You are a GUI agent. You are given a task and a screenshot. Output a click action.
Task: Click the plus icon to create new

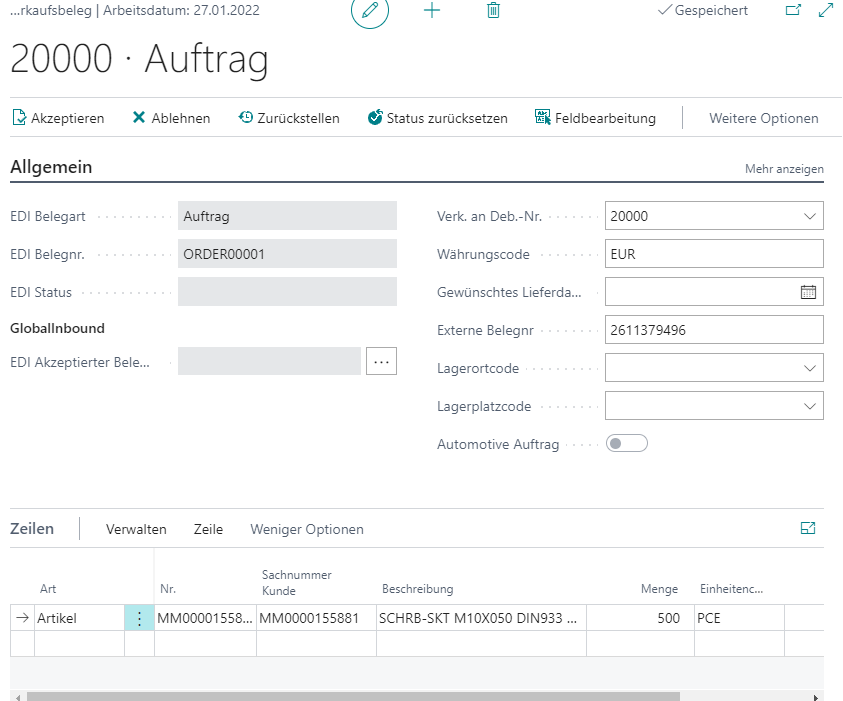tap(432, 11)
